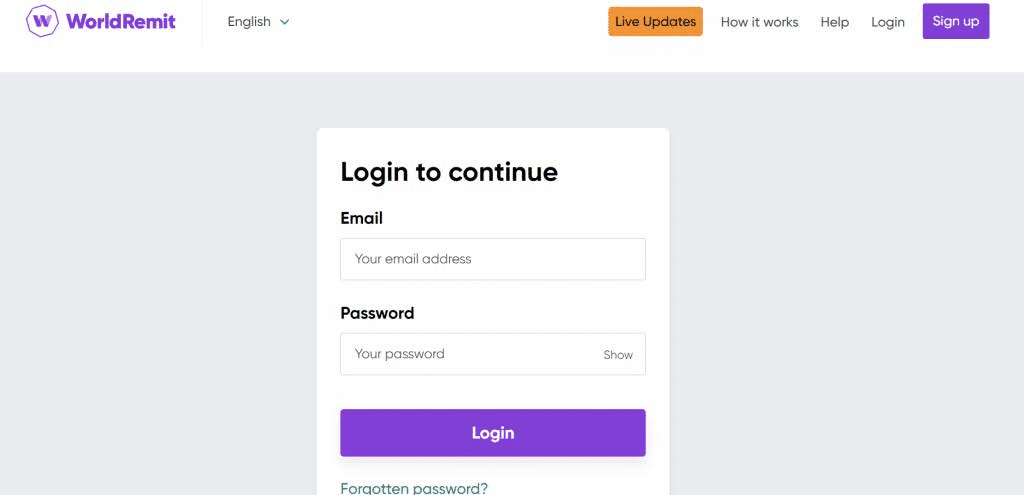The width and height of the screenshot is (1024, 495).
Task: Follow the Forgotten password? link
Action: tap(414, 488)
